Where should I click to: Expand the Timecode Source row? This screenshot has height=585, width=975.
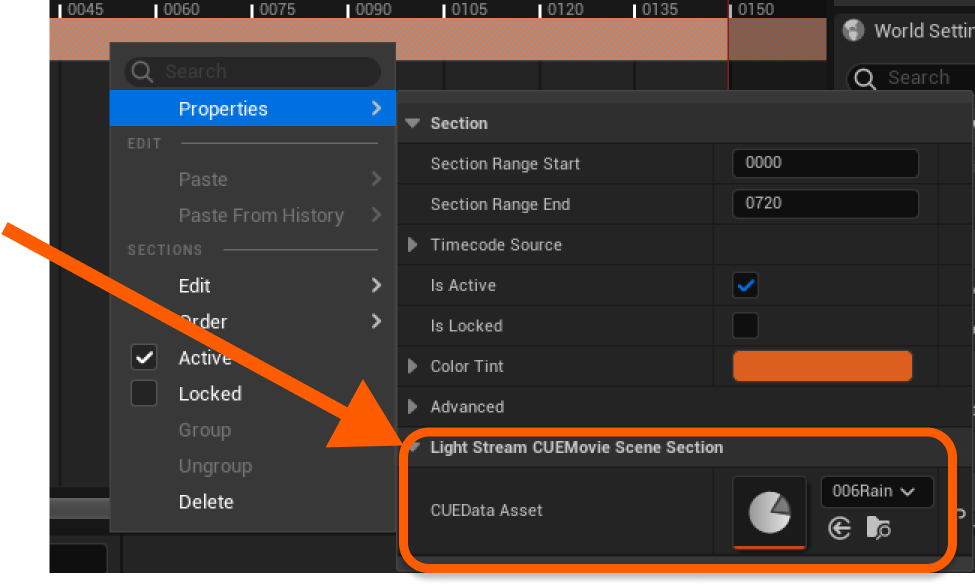click(x=412, y=245)
